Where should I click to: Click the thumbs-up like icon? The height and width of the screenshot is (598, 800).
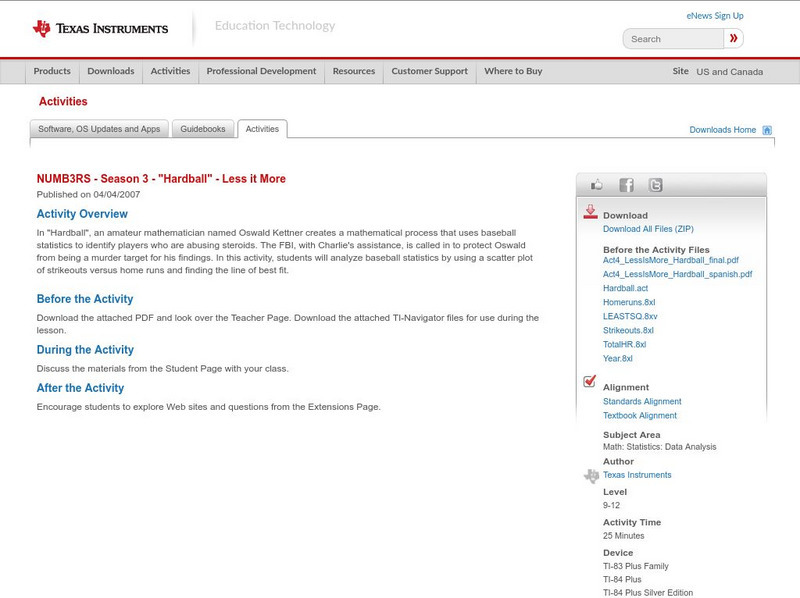596,185
